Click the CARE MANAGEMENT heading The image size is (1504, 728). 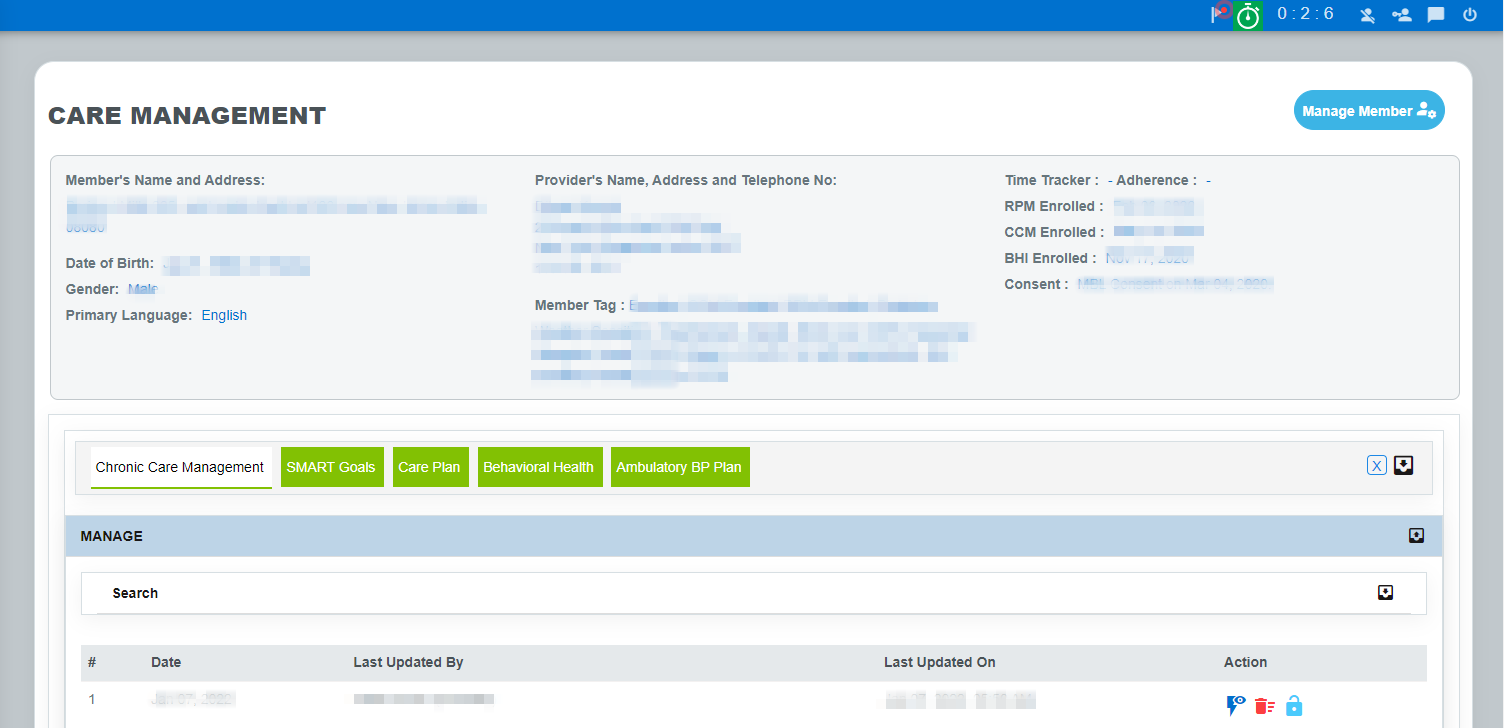pyautogui.click(x=187, y=116)
